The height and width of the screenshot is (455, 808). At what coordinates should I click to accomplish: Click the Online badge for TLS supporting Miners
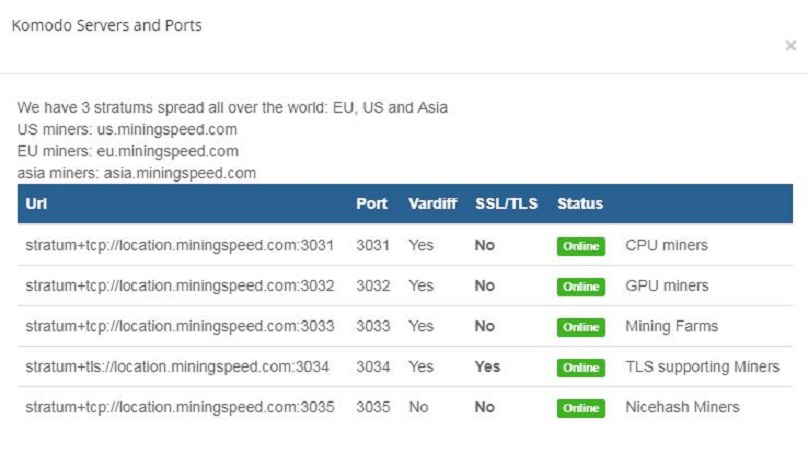tap(581, 368)
